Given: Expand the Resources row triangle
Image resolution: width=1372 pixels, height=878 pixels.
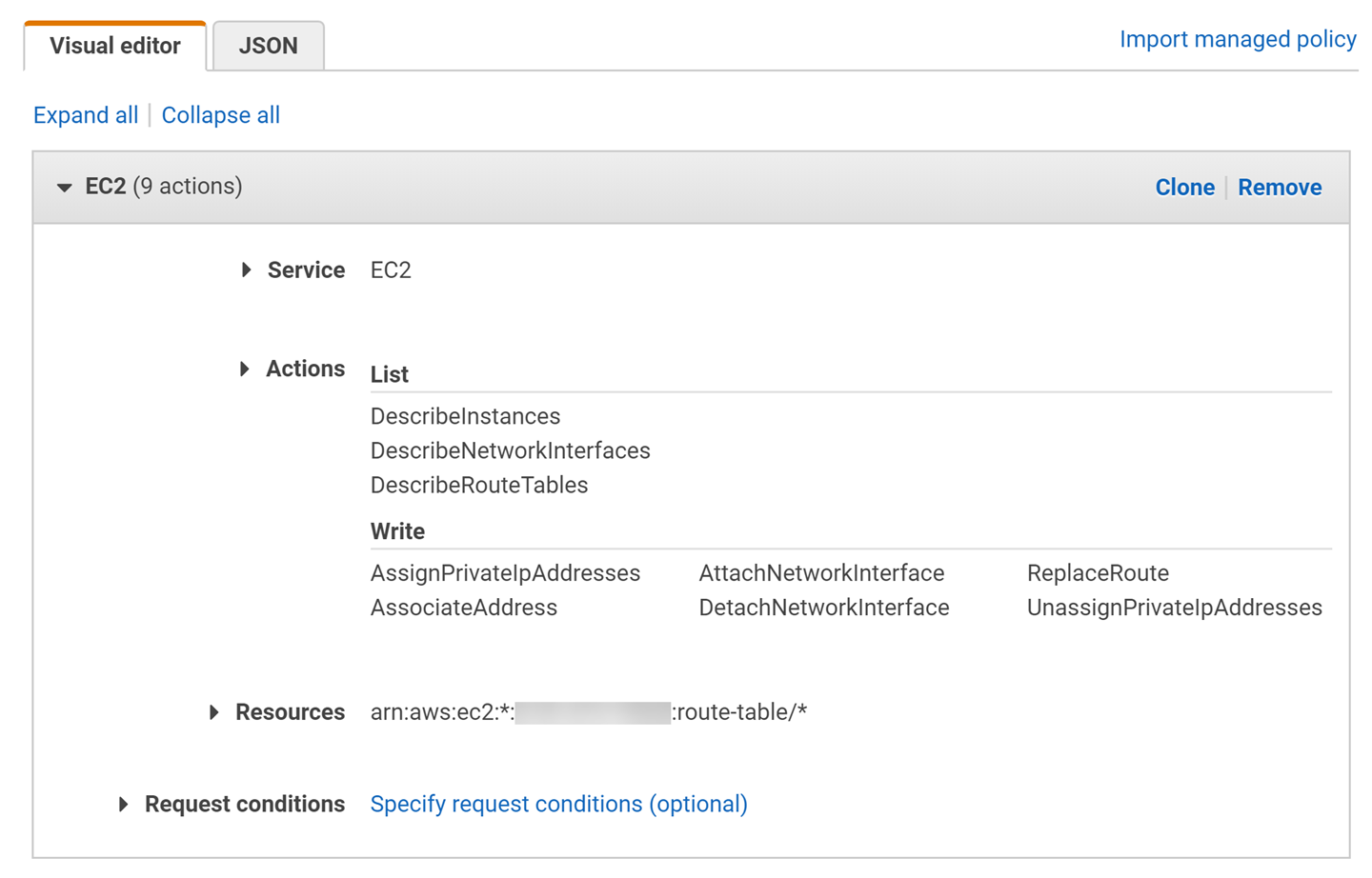Looking at the screenshot, I should 213,712.
